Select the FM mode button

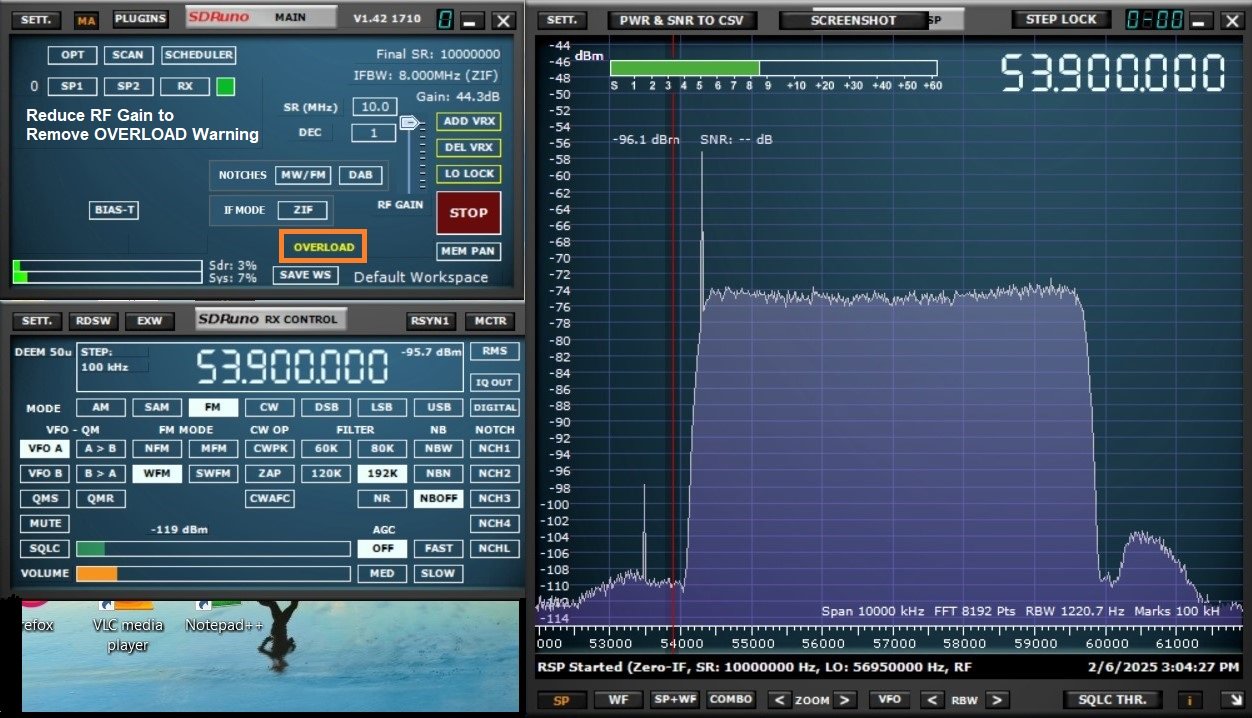pyautogui.click(x=213, y=408)
